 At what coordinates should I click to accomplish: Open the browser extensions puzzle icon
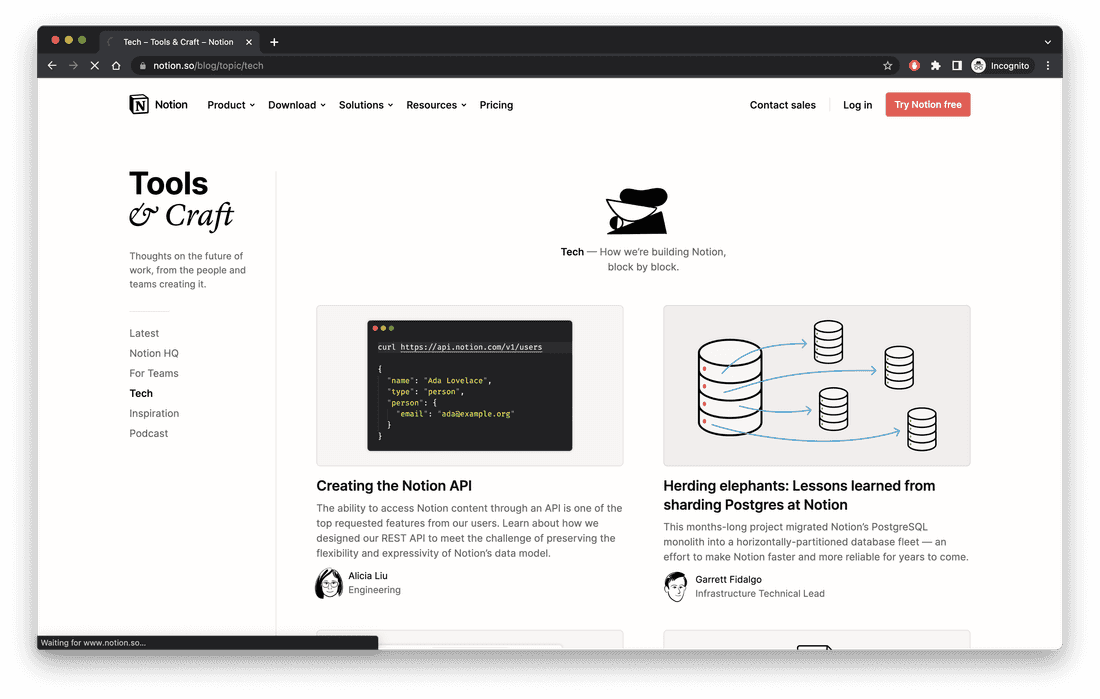pyautogui.click(x=935, y=65)
